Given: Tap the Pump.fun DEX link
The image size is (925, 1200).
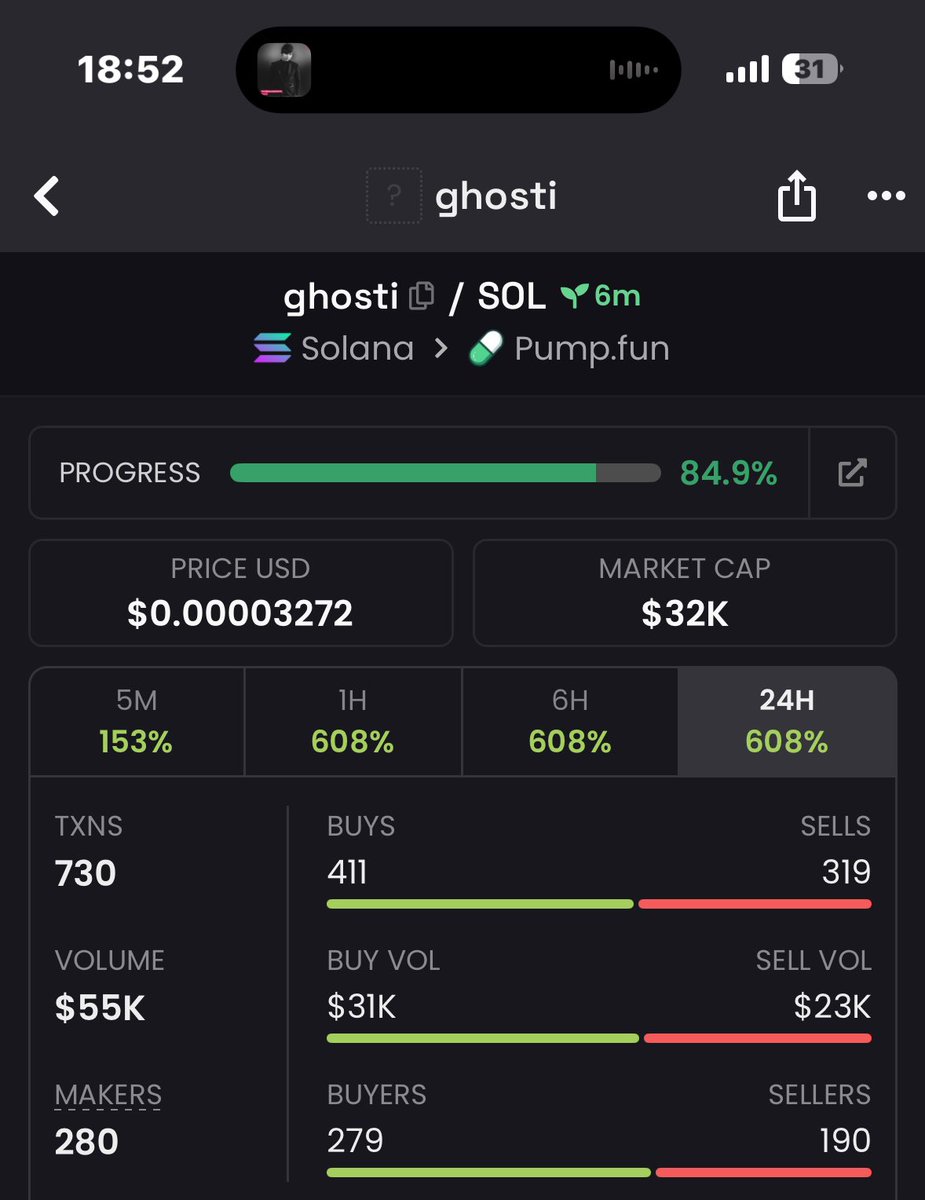Looking at the screenshot, I should tap(591, 348).
